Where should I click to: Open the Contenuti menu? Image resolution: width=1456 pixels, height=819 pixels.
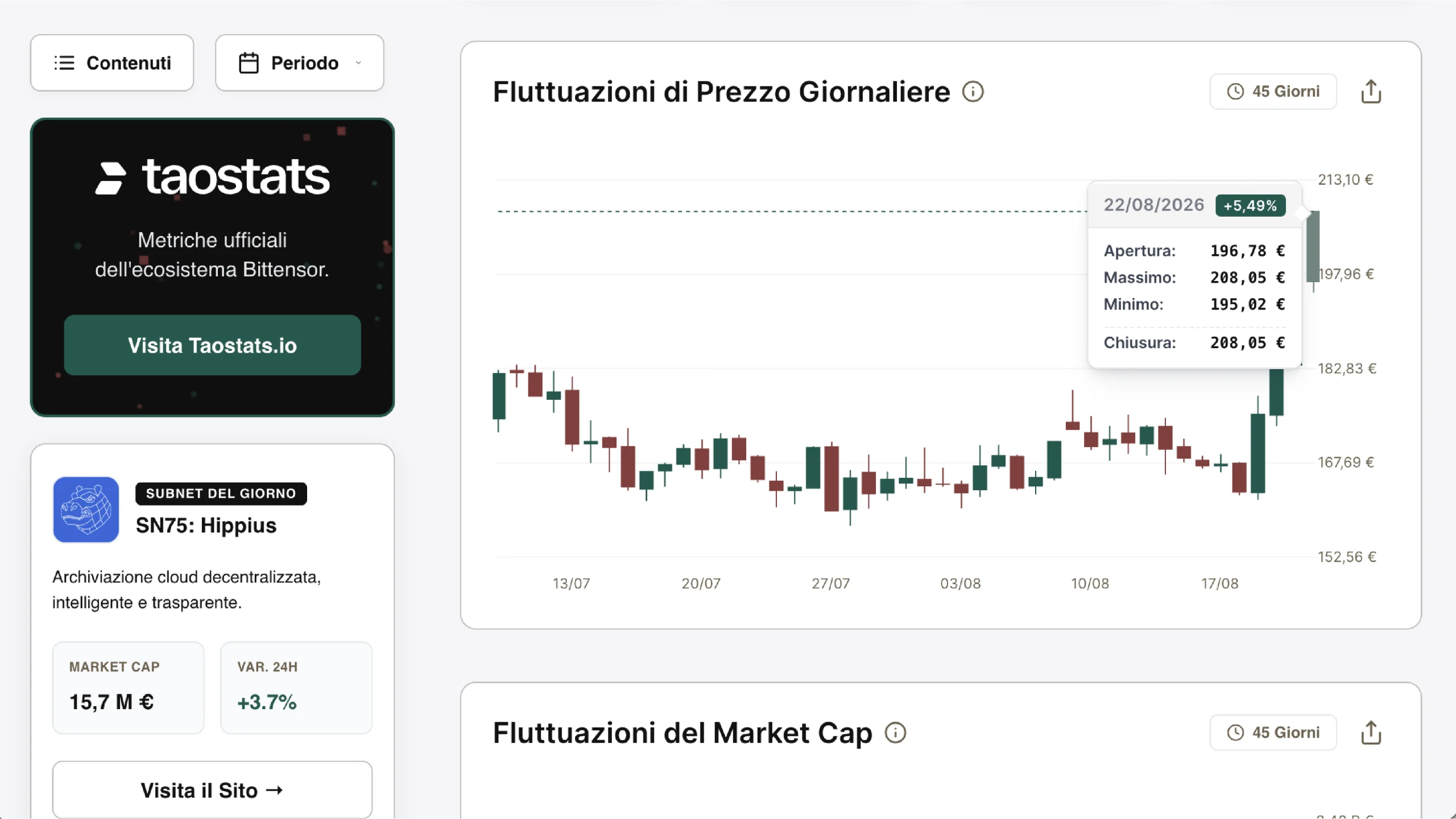click(x=112, y=63)
